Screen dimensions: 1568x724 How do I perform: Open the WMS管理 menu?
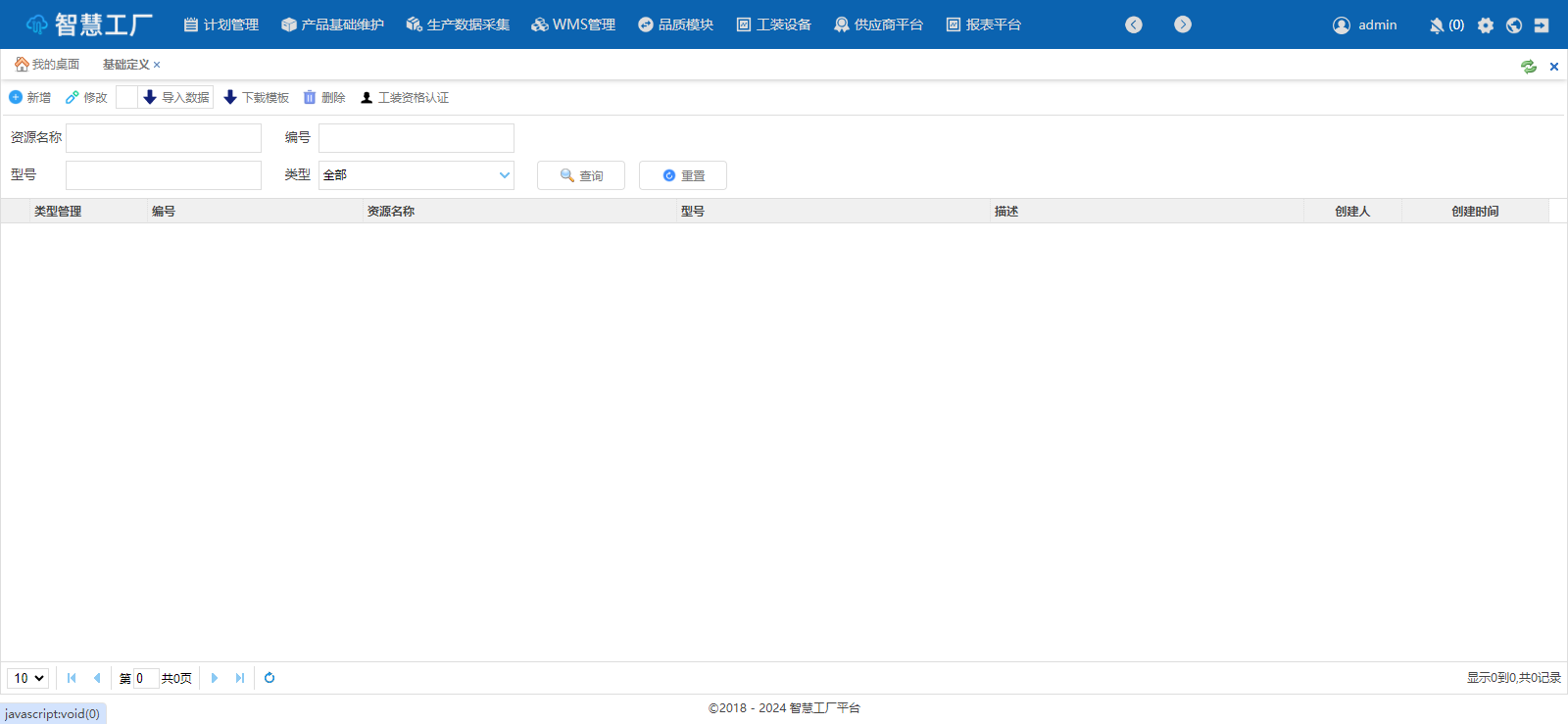point(573,24)
